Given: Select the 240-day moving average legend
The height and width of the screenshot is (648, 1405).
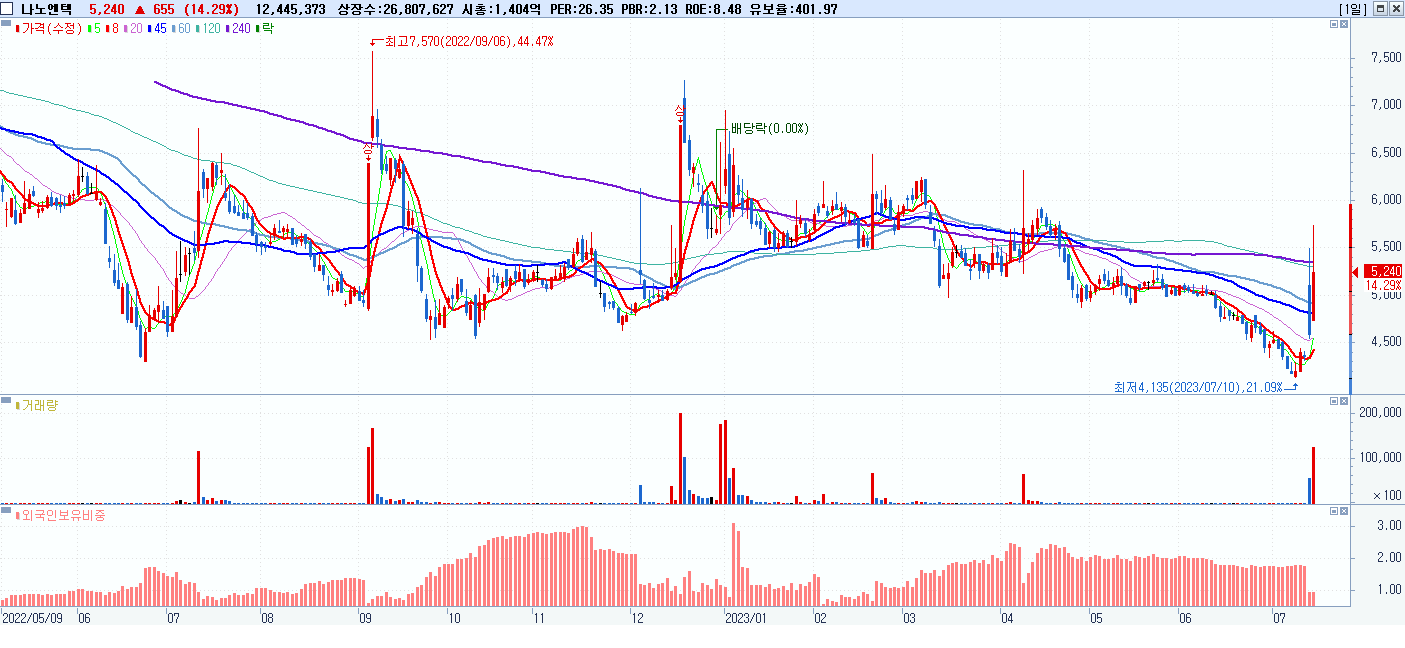Looking at the screenshot, I should 239,28.
